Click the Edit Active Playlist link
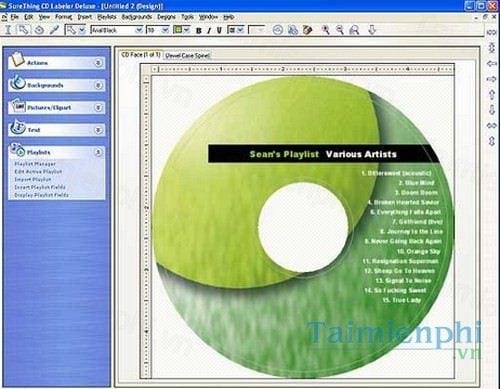Viewport: 500px width, 389px height. 38,172
